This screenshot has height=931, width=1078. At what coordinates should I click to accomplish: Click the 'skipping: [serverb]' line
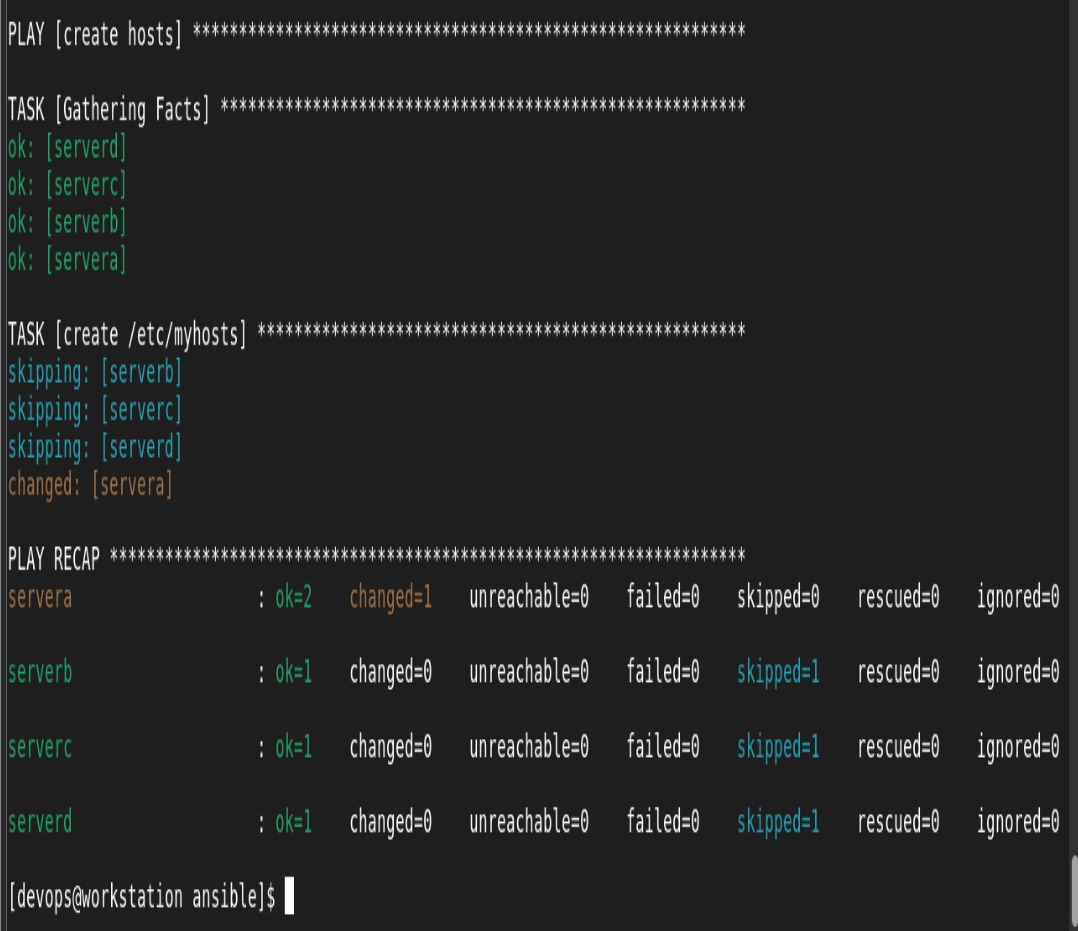point(95,372)
